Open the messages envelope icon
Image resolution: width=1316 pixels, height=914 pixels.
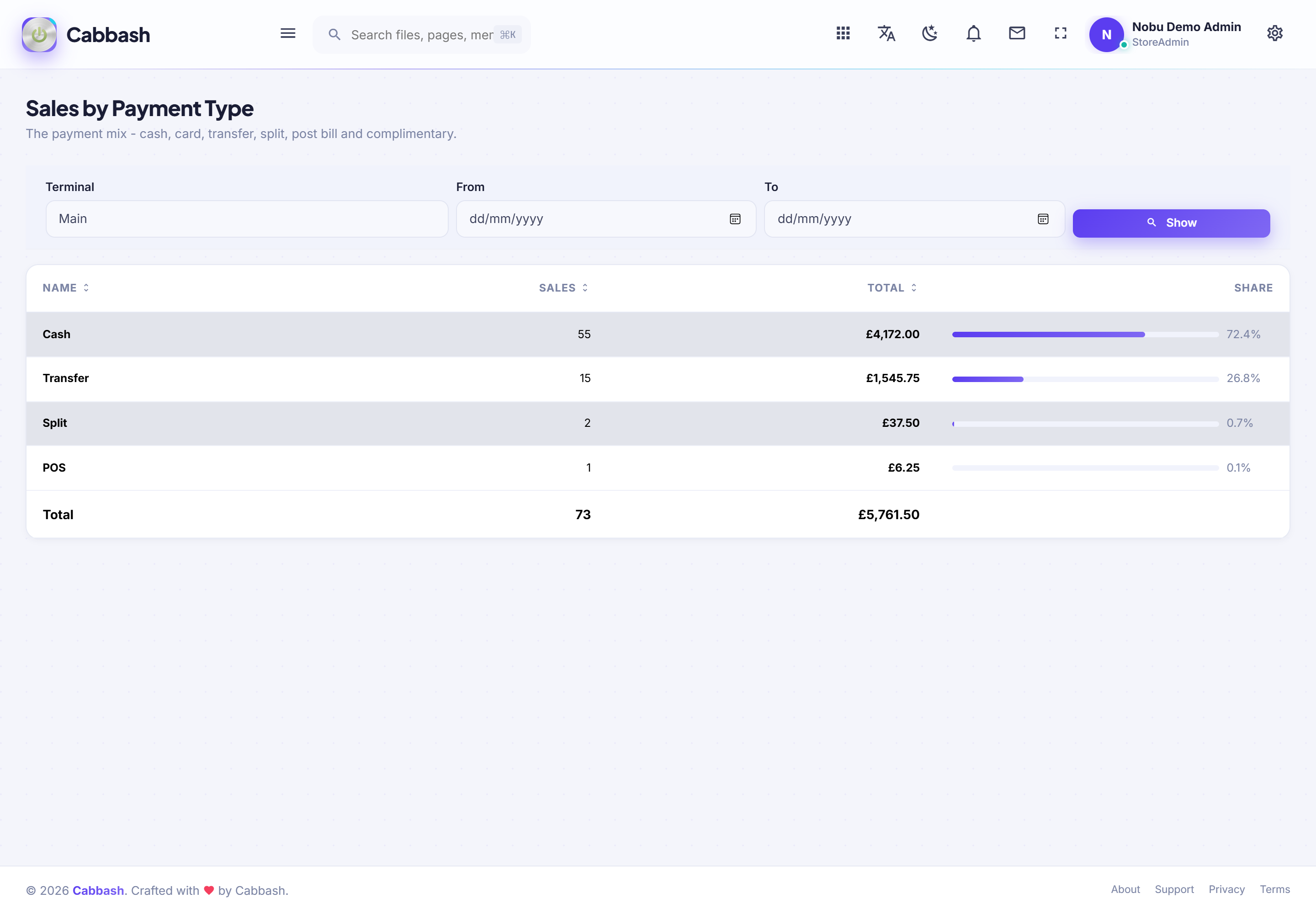(1017, 33)
